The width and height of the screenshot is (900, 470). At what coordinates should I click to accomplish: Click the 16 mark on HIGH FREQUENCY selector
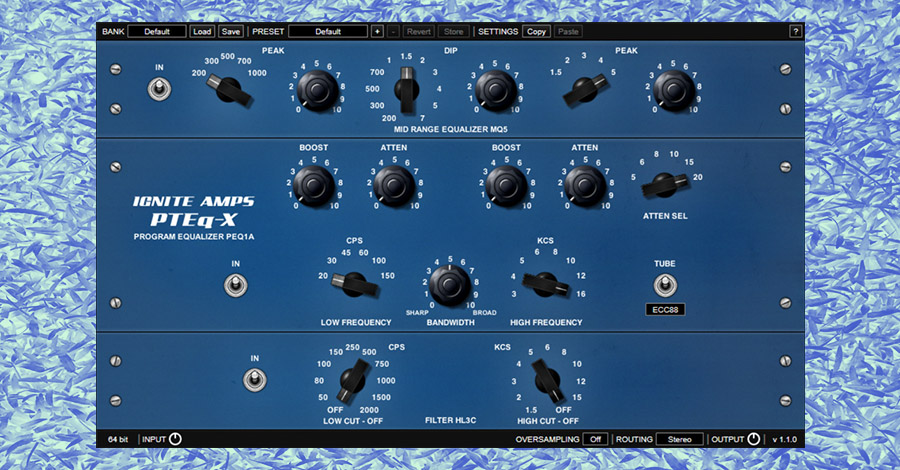point(581,294)
